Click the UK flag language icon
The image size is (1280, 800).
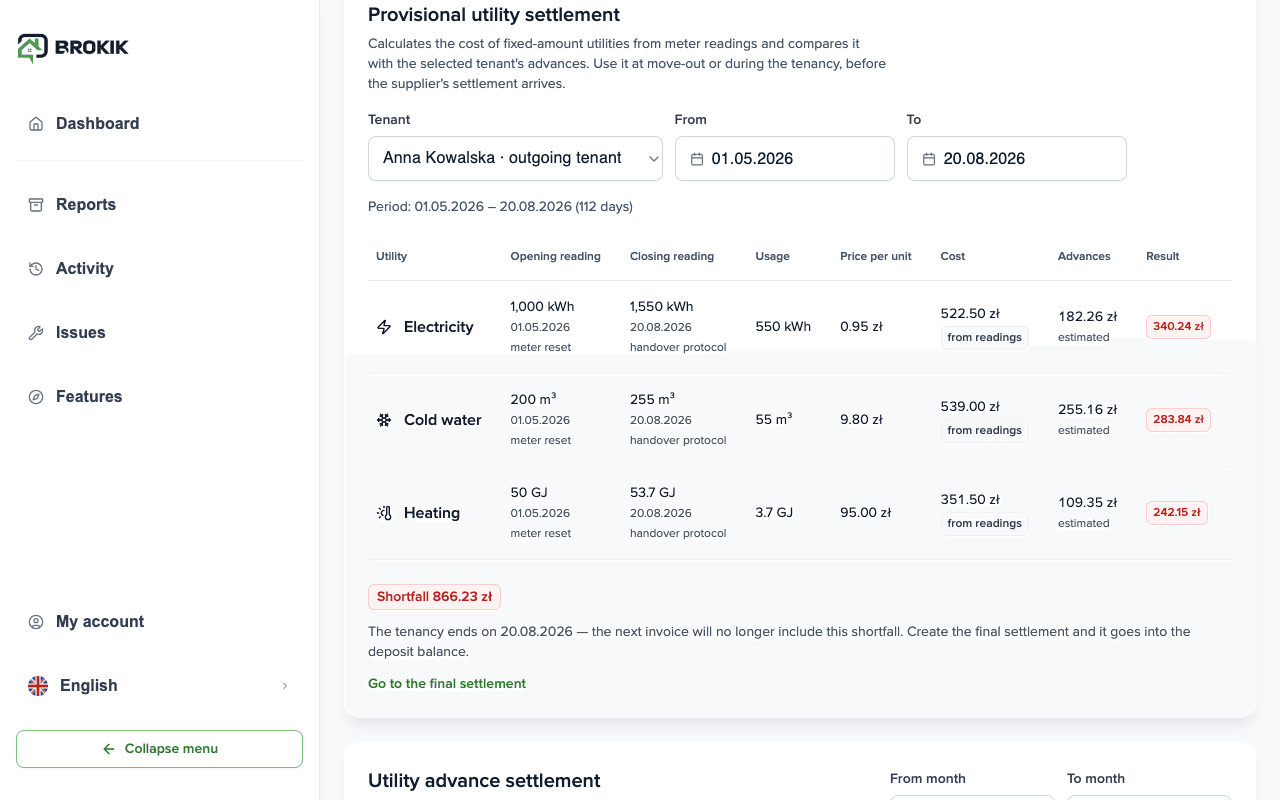pyautogui.click(x=38, y=686)
